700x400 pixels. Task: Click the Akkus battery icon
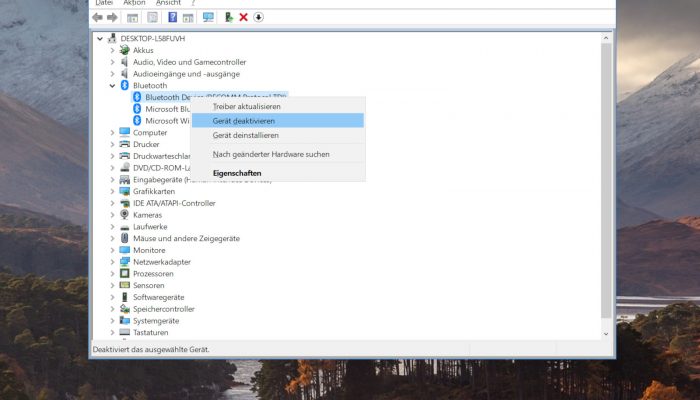click(x=125, y=50)
